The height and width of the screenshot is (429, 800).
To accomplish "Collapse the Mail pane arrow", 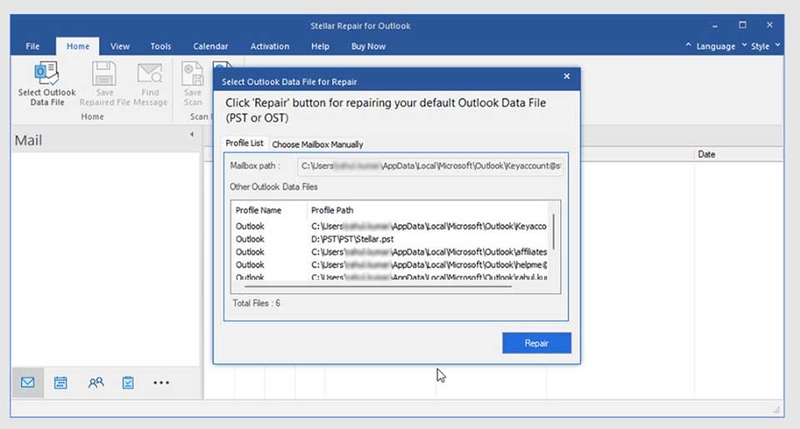I will click(192, 135).
